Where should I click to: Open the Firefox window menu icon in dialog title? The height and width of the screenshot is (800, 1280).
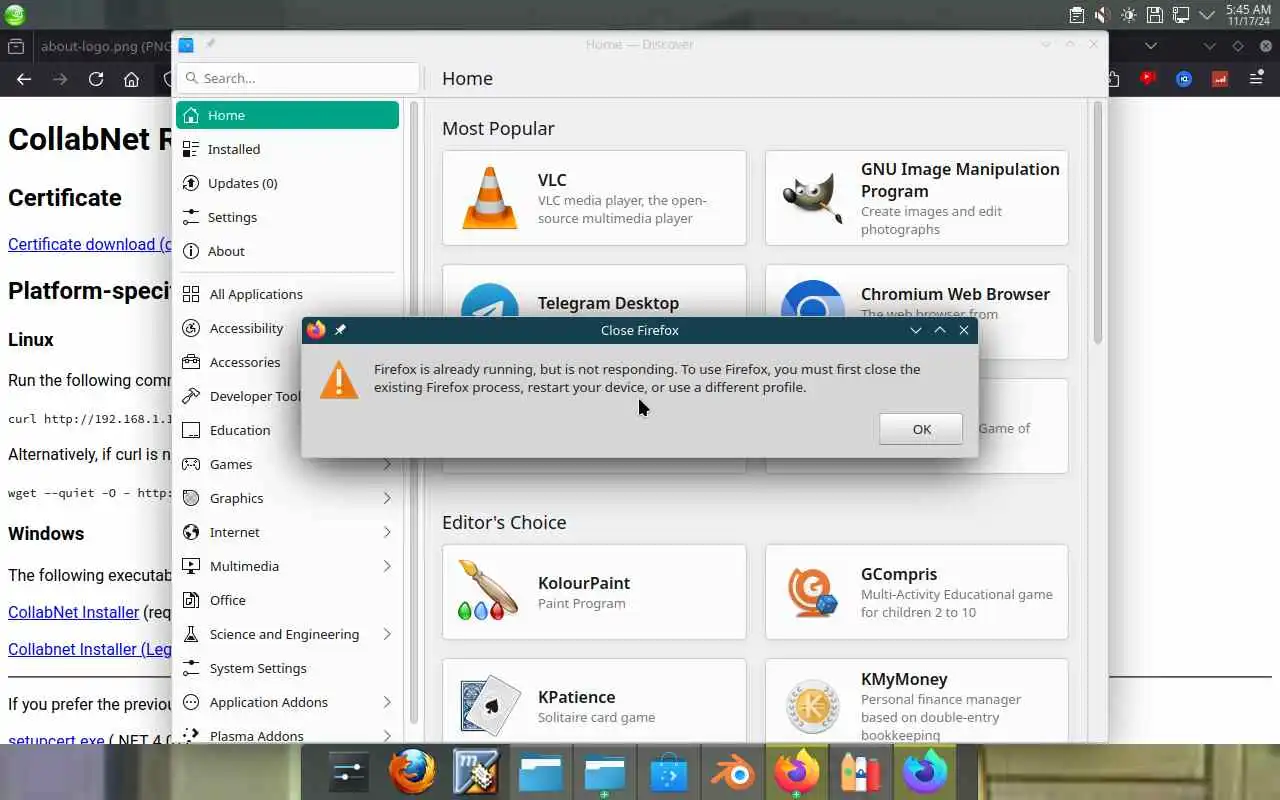316,330
